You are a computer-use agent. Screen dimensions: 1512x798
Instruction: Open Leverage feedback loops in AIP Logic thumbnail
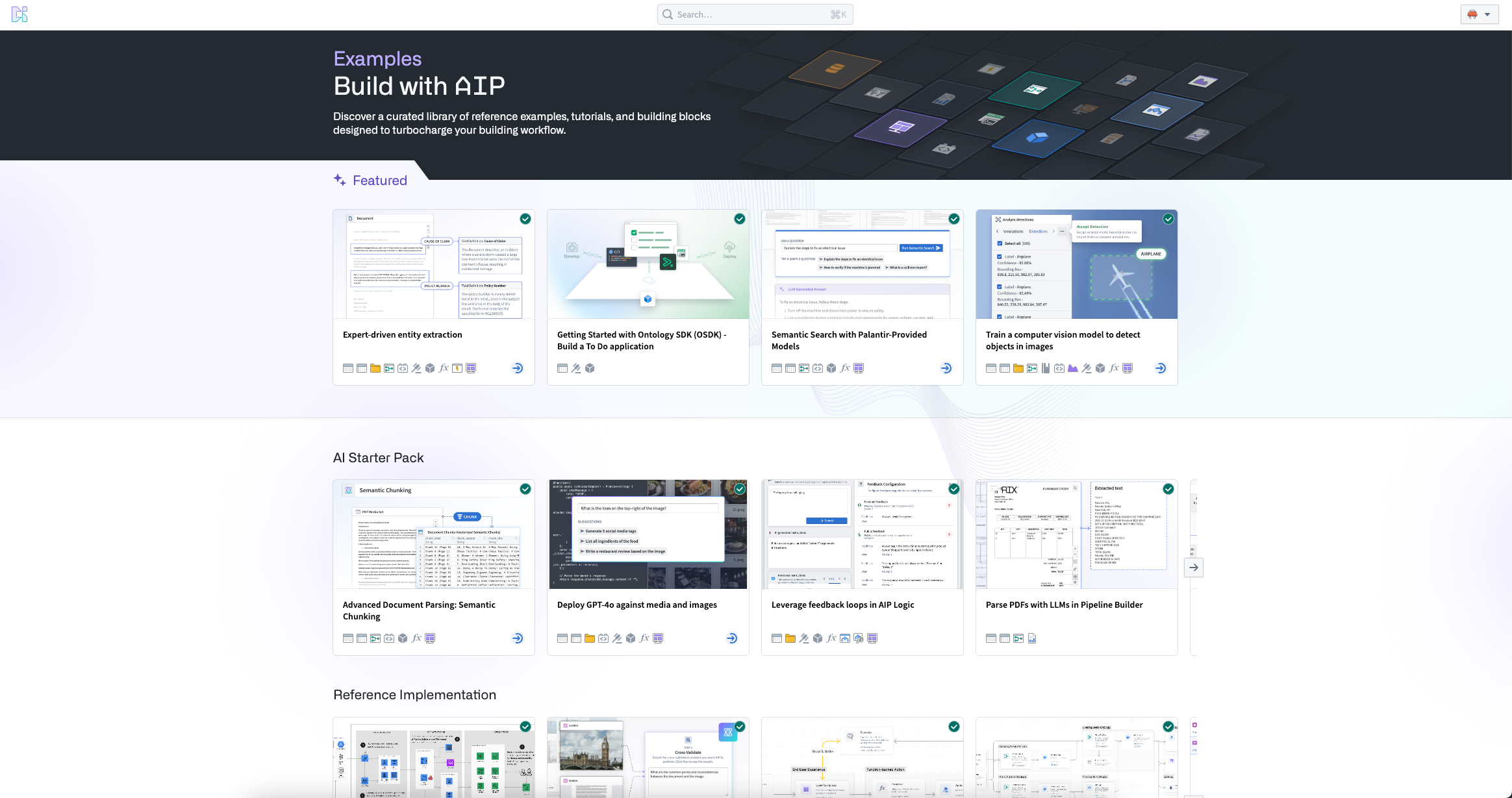tap(862, 534)
